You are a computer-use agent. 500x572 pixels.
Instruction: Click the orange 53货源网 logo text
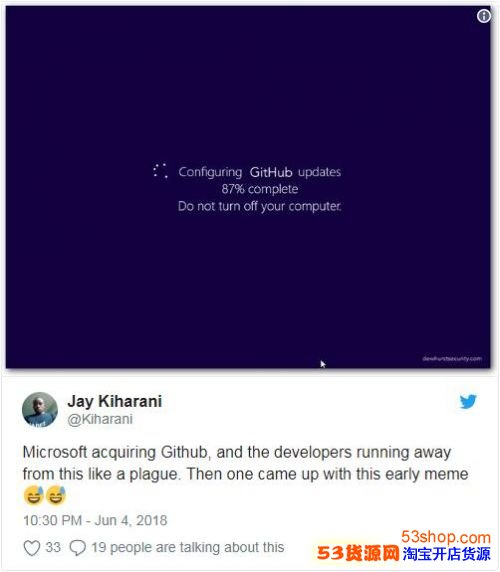(x=358, y=553)
